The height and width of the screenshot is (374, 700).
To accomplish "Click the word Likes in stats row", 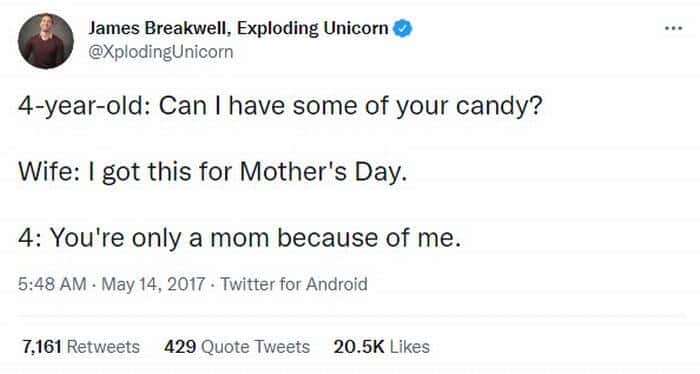I will [409, 347].
